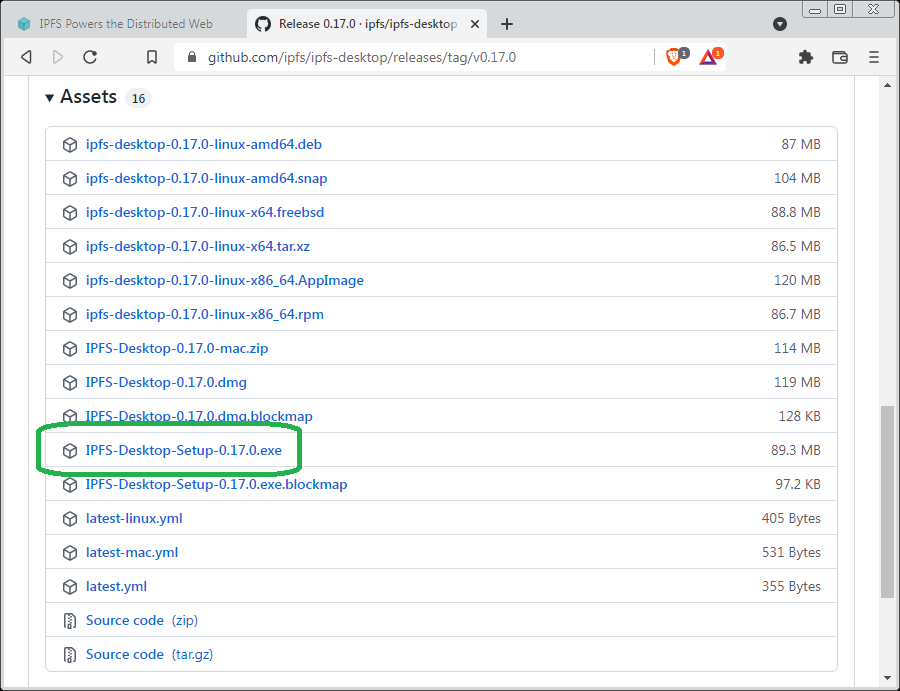Open latest-mac.yml file
Image resolution: width=900 pixels, height=691 pixels.
(132, 552)
